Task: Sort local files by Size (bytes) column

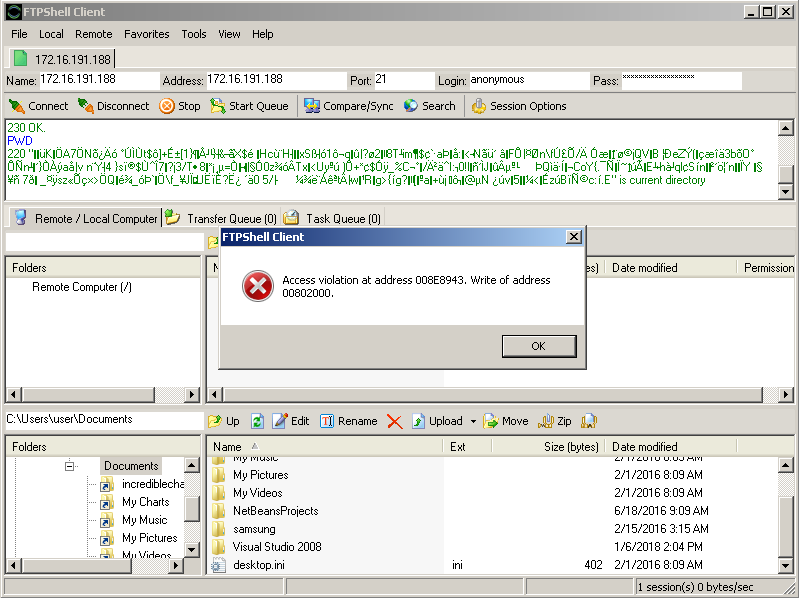Action: pyautogui.click(x=548, y=447)
